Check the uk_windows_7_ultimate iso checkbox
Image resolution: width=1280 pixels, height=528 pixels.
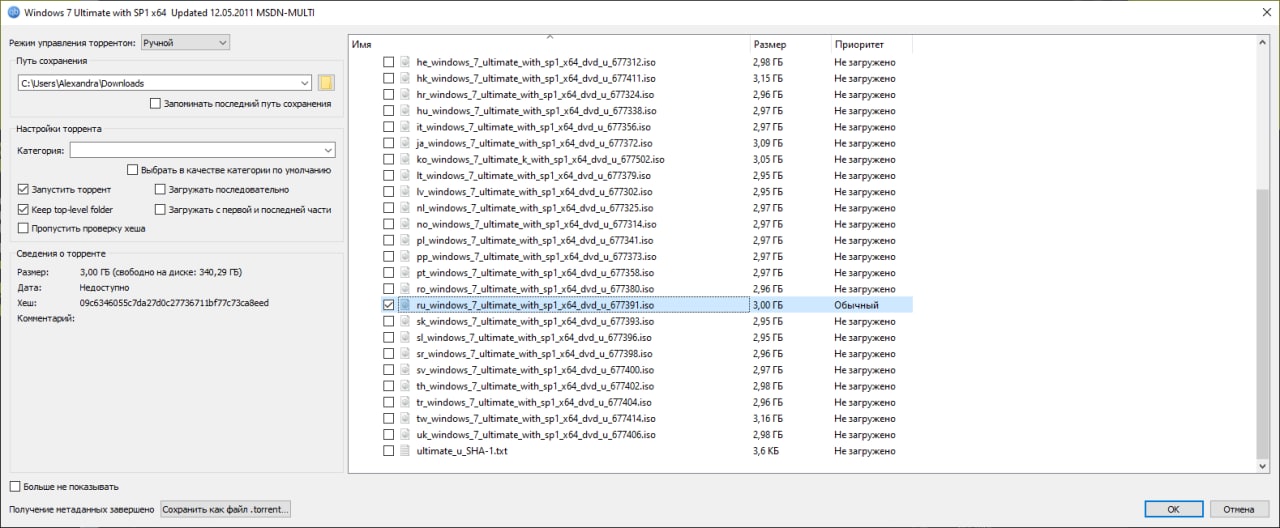(x=389, y=435)
